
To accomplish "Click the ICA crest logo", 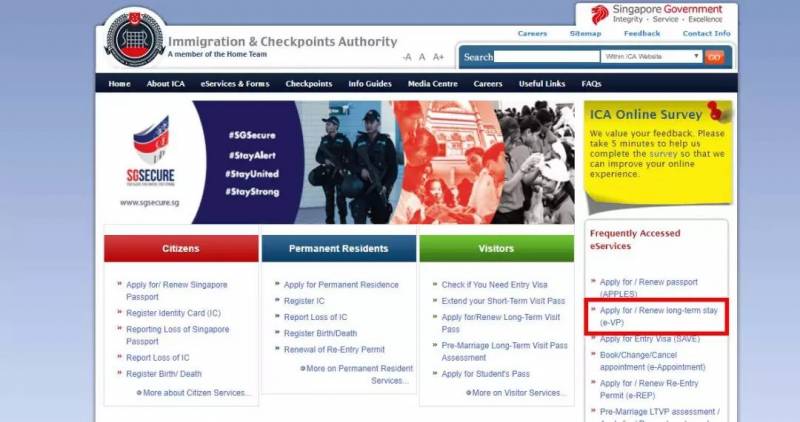I will (134, 40).
